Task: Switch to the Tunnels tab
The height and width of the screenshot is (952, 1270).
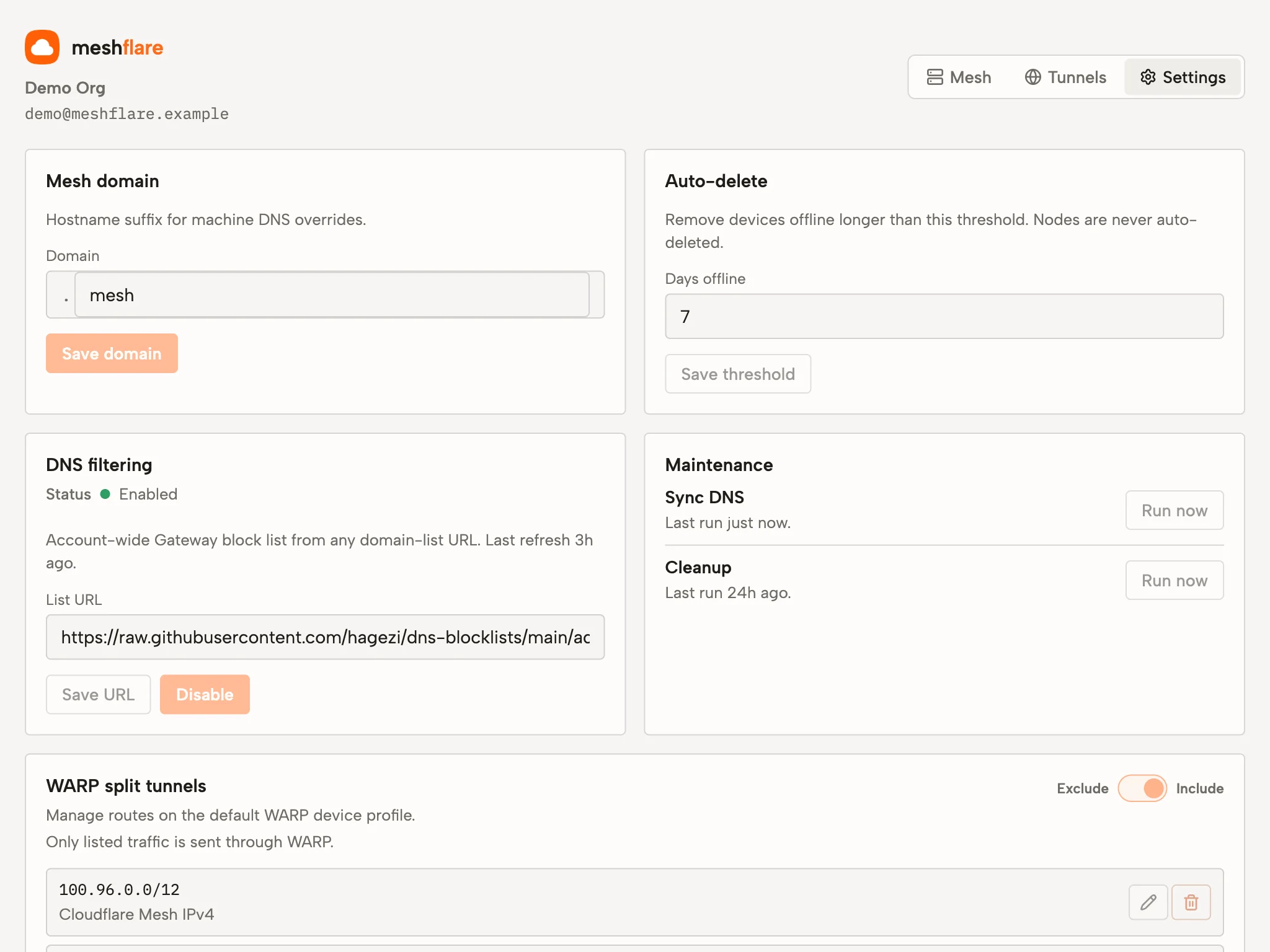Action: pyautogui.click(x=1065, y=77)
